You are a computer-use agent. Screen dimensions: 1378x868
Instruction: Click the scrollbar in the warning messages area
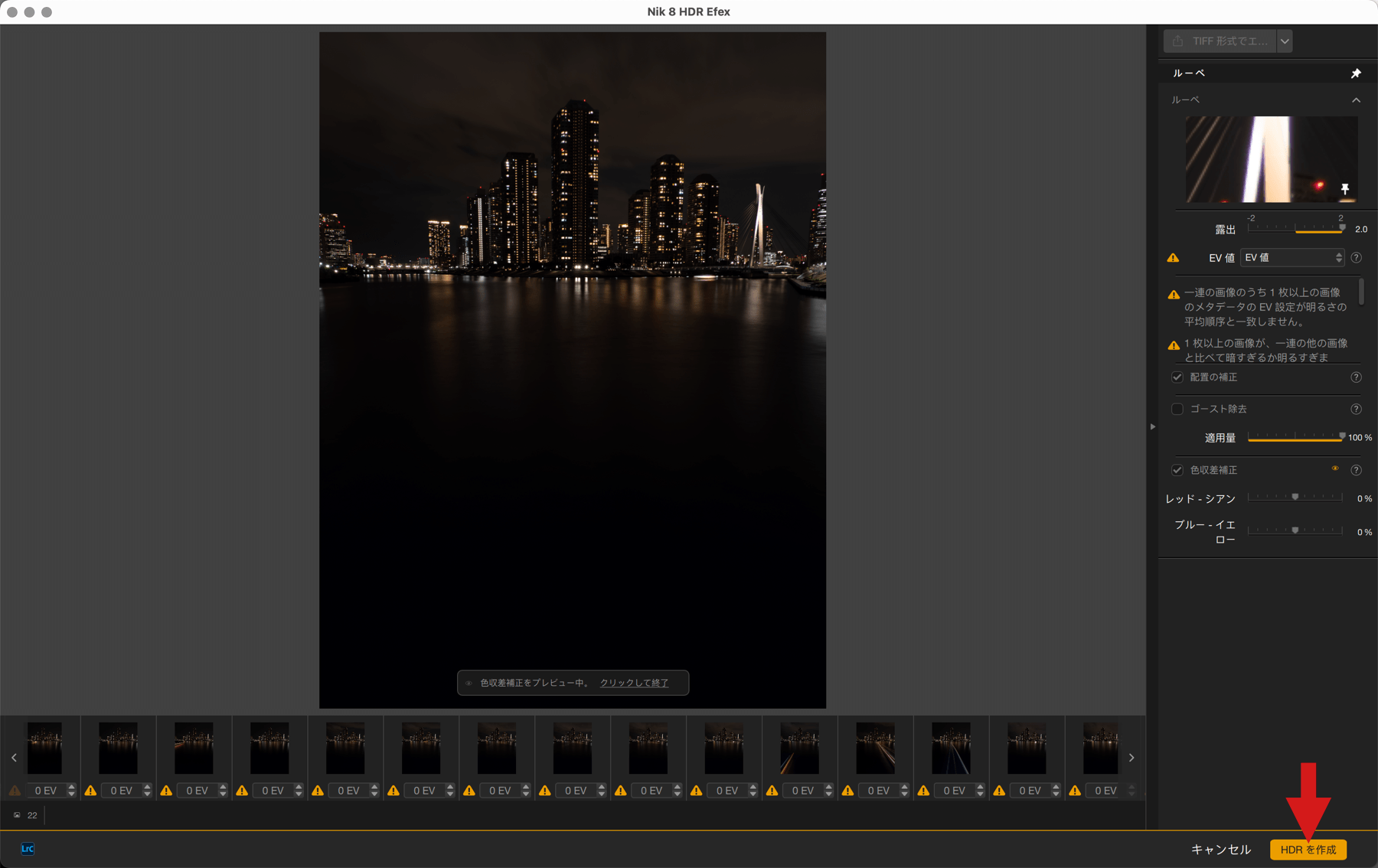pos(1361,292)
